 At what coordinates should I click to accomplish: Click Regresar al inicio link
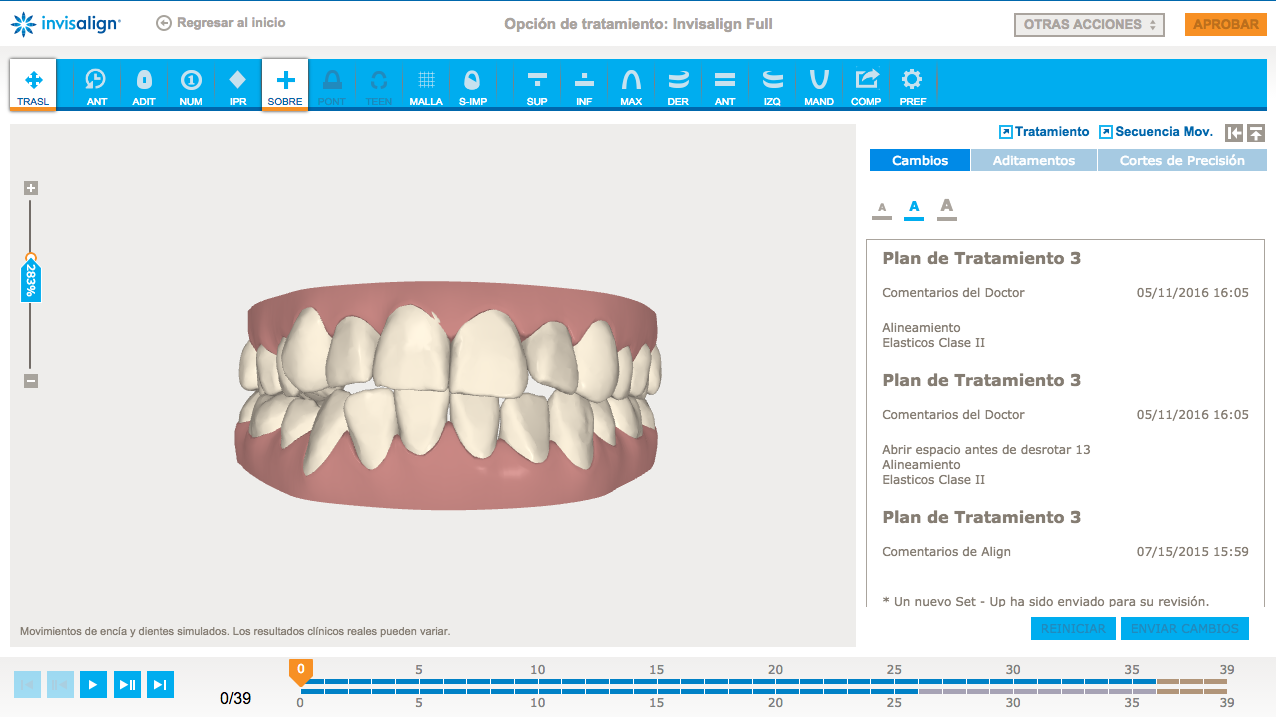tap(221, 22)
